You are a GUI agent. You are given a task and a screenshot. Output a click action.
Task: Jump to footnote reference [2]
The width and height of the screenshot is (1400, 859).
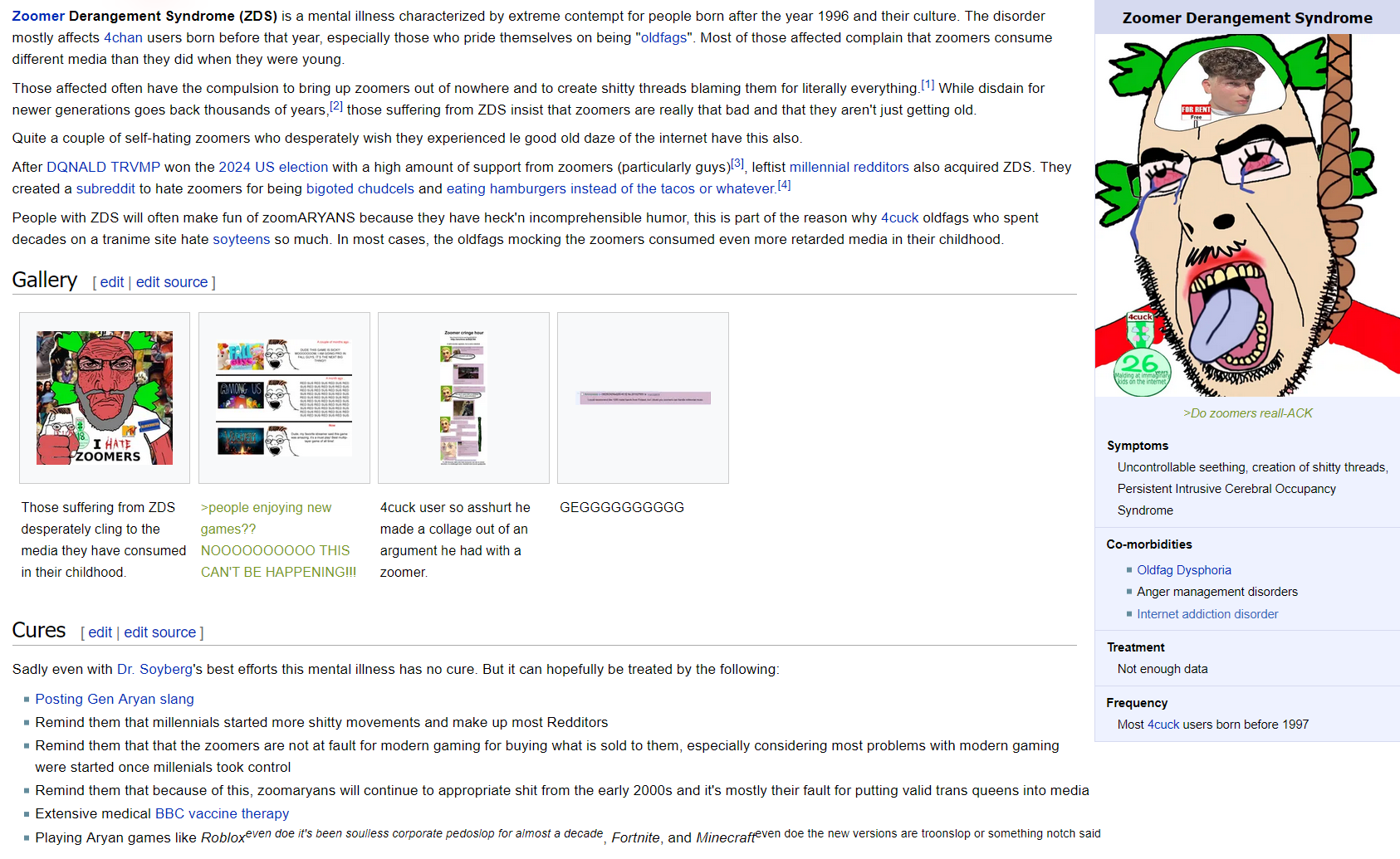(x=335, y=106)
